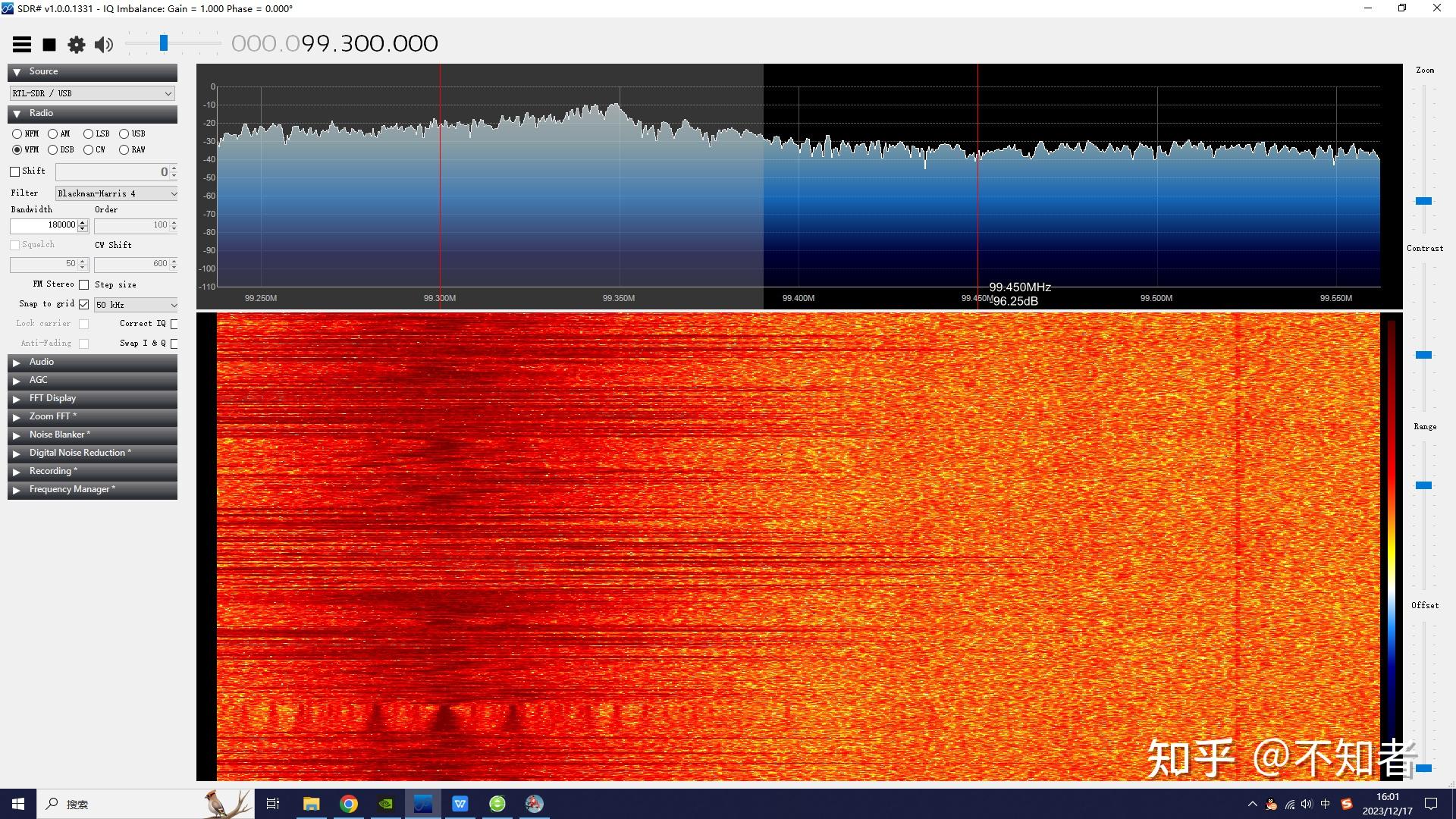Open the hamburger menu icon

point(22,45)
